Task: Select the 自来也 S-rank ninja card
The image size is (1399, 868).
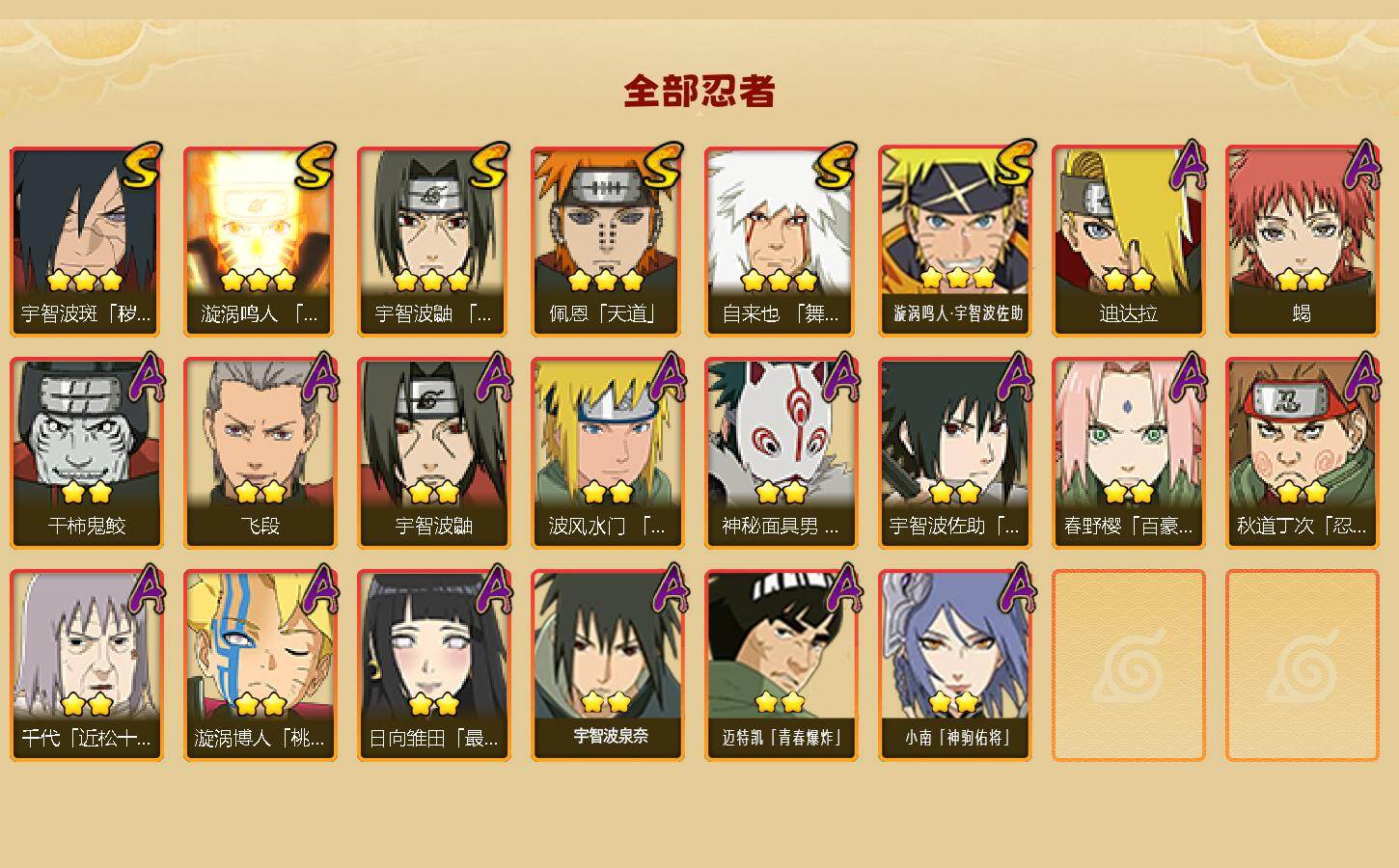Action: pyautogui.click(x=782, y=241)
